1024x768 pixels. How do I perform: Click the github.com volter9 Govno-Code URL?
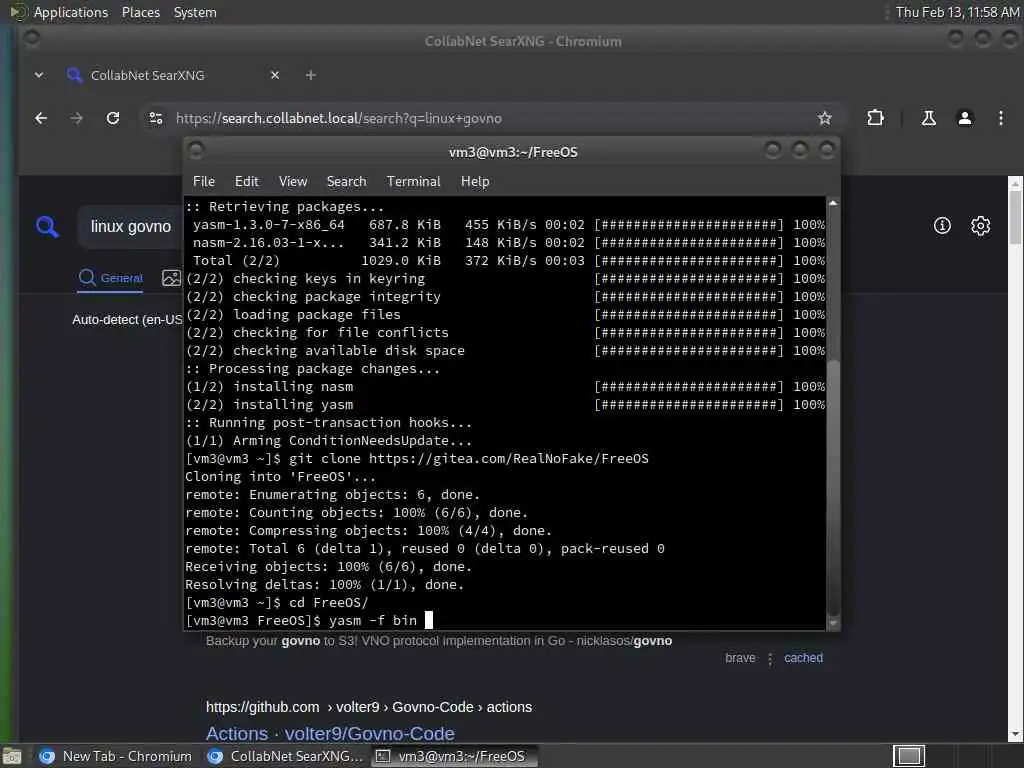(368, 707)
